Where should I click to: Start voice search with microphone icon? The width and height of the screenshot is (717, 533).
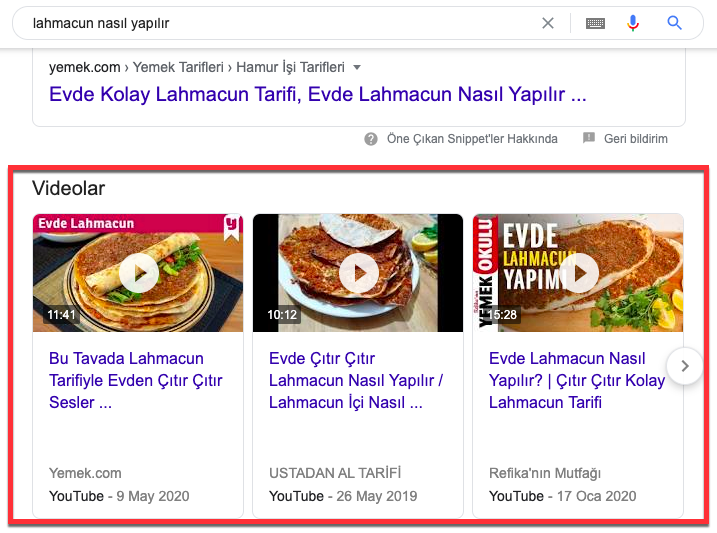pos(633,23)
